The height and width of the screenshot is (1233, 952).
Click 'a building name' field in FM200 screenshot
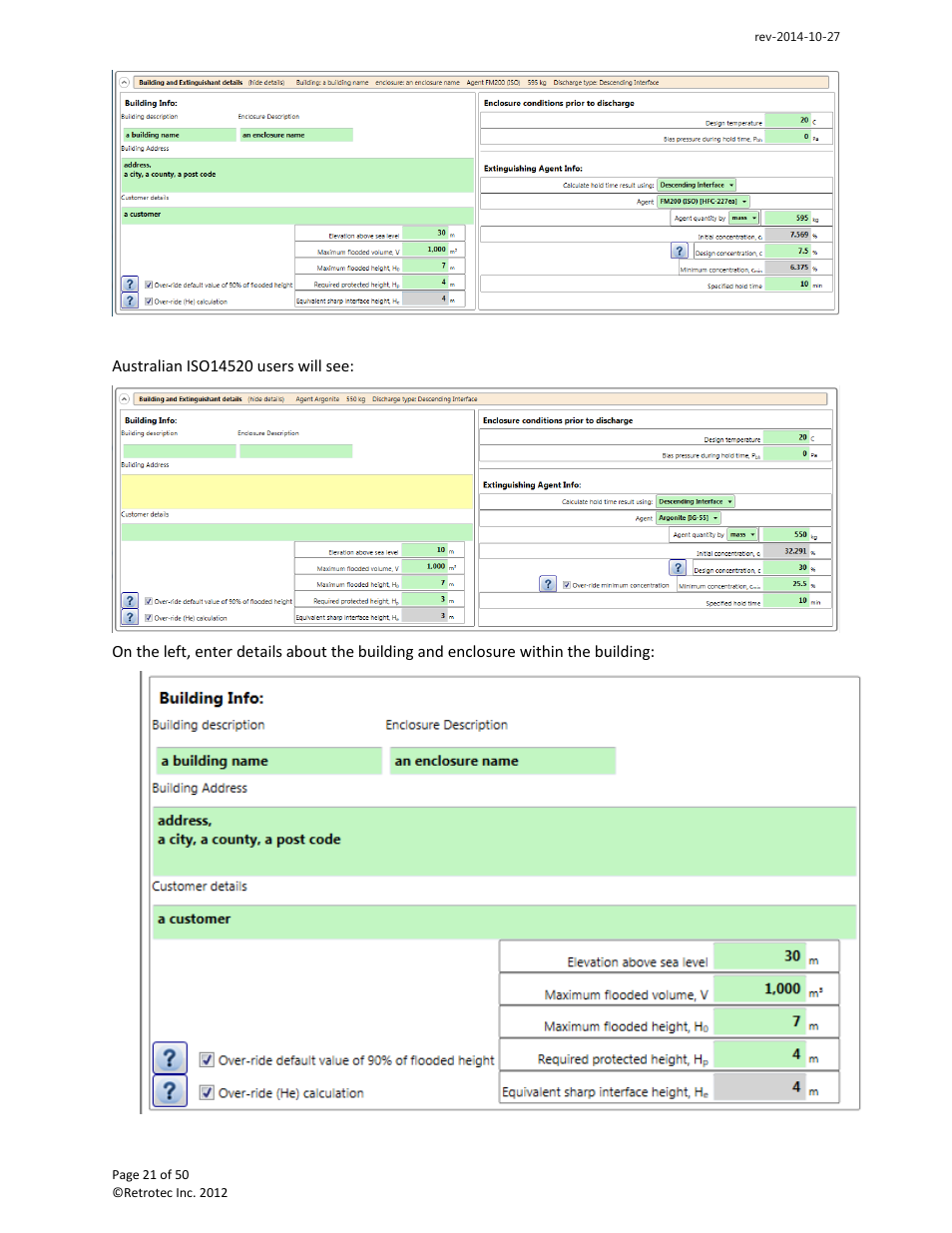coord(180,135)
